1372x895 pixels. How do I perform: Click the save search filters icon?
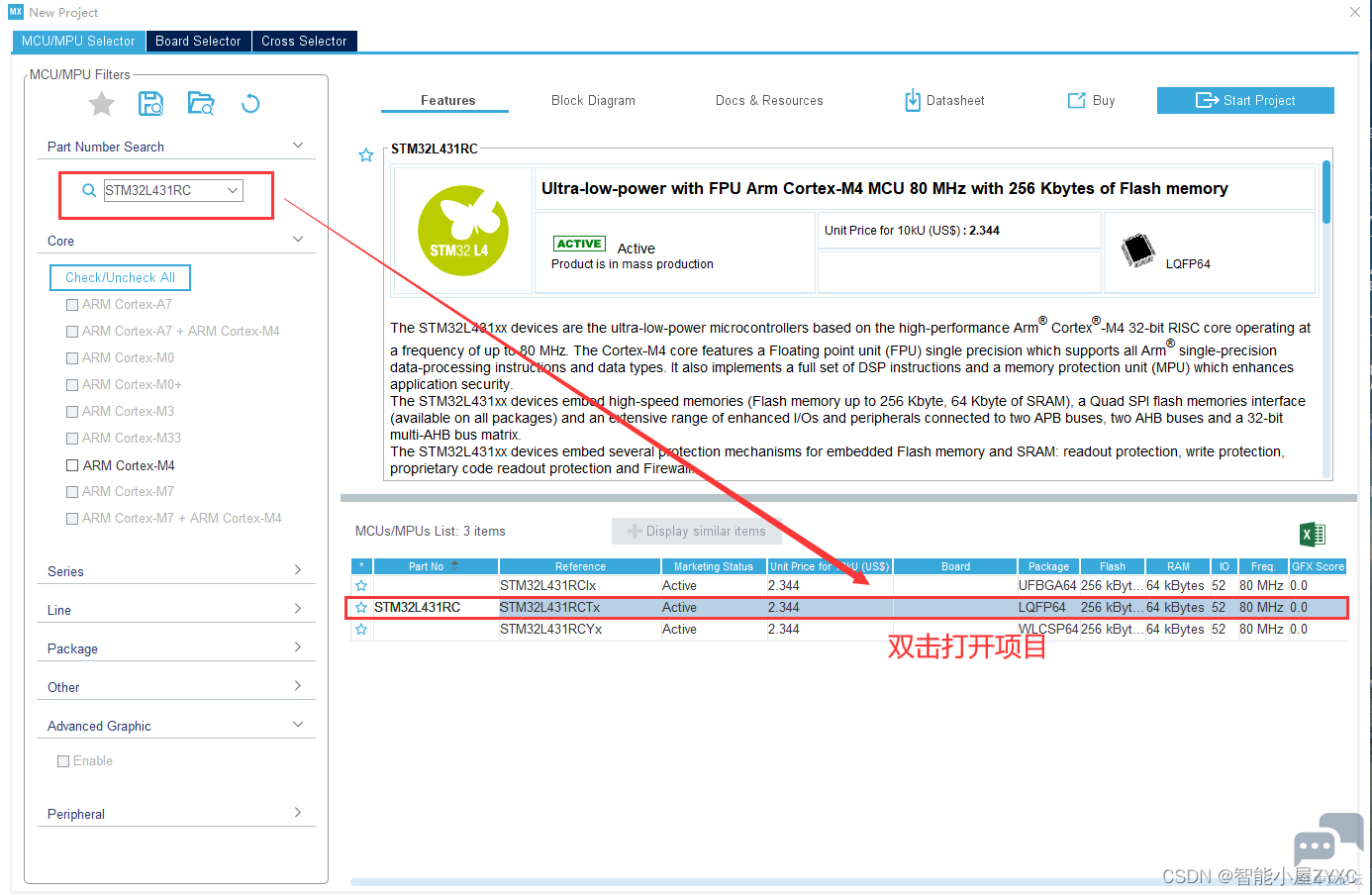click(x=150, y=104)
